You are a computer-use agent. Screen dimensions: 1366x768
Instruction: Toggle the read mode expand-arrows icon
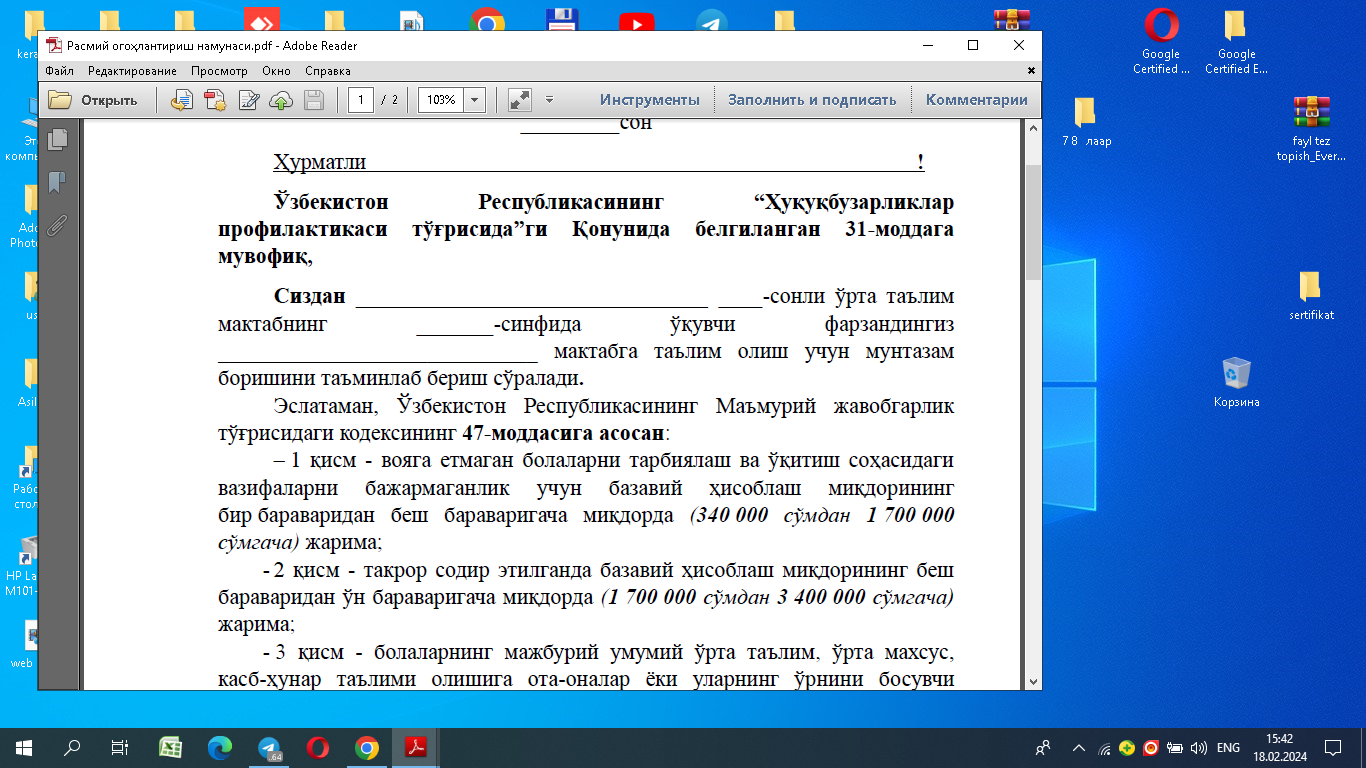point(519,100)
